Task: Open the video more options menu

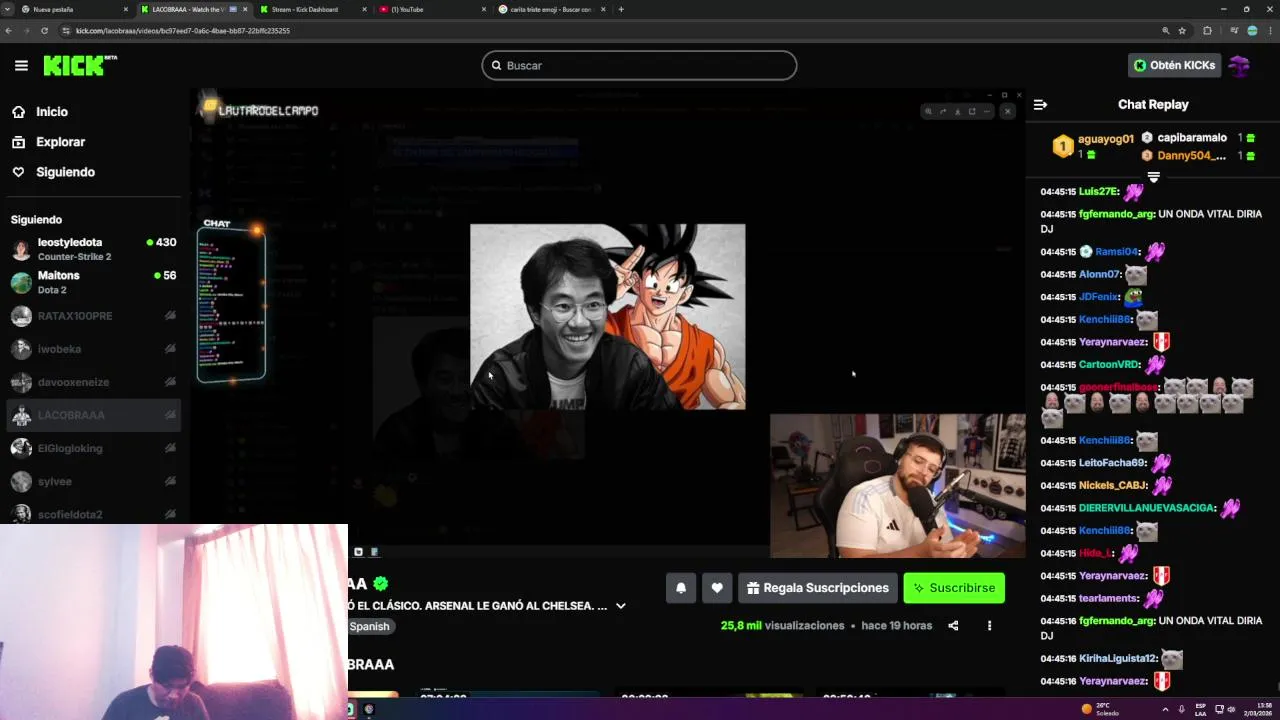Action: click(x=989, y=626)
